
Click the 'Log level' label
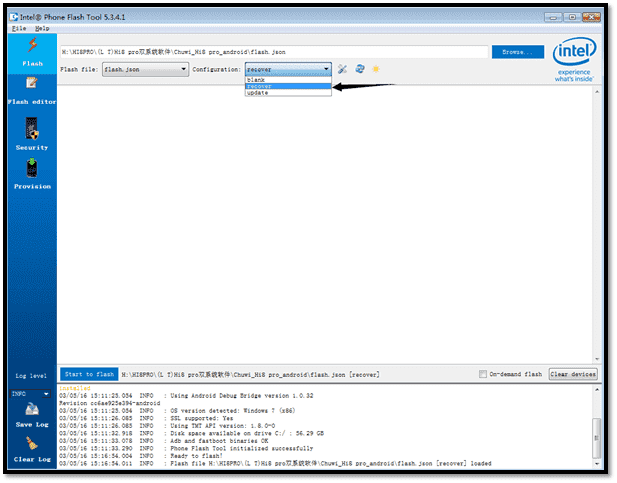click(31, 376)
